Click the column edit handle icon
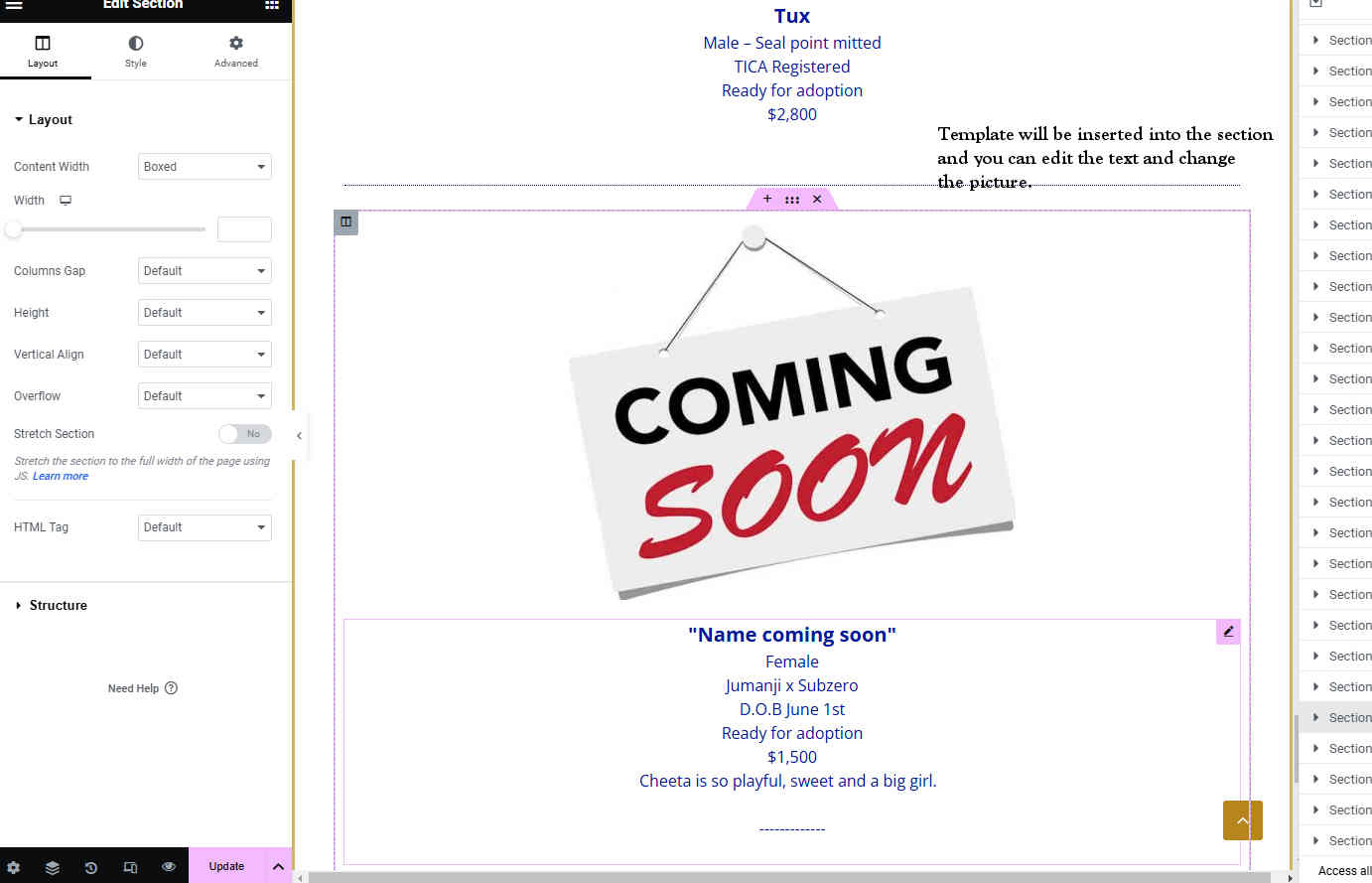Screen dimensions: 1372x883 [345, 221]
